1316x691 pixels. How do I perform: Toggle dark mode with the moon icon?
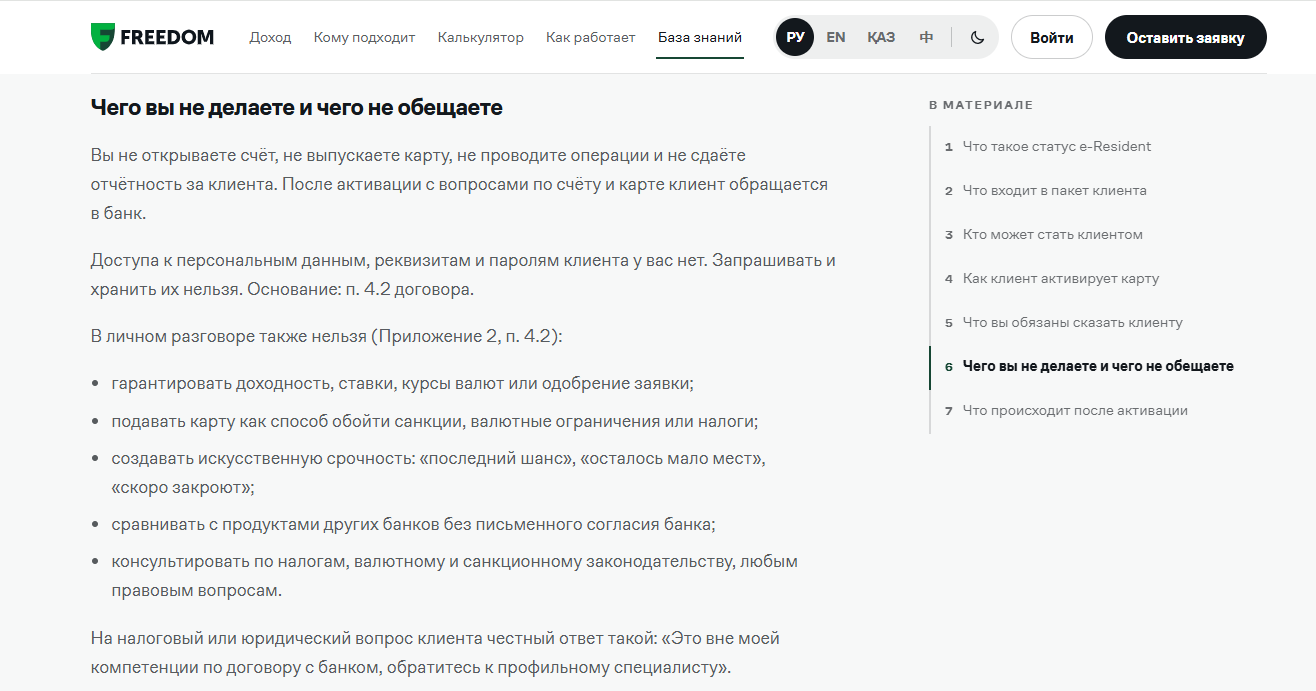pos(977,37)
